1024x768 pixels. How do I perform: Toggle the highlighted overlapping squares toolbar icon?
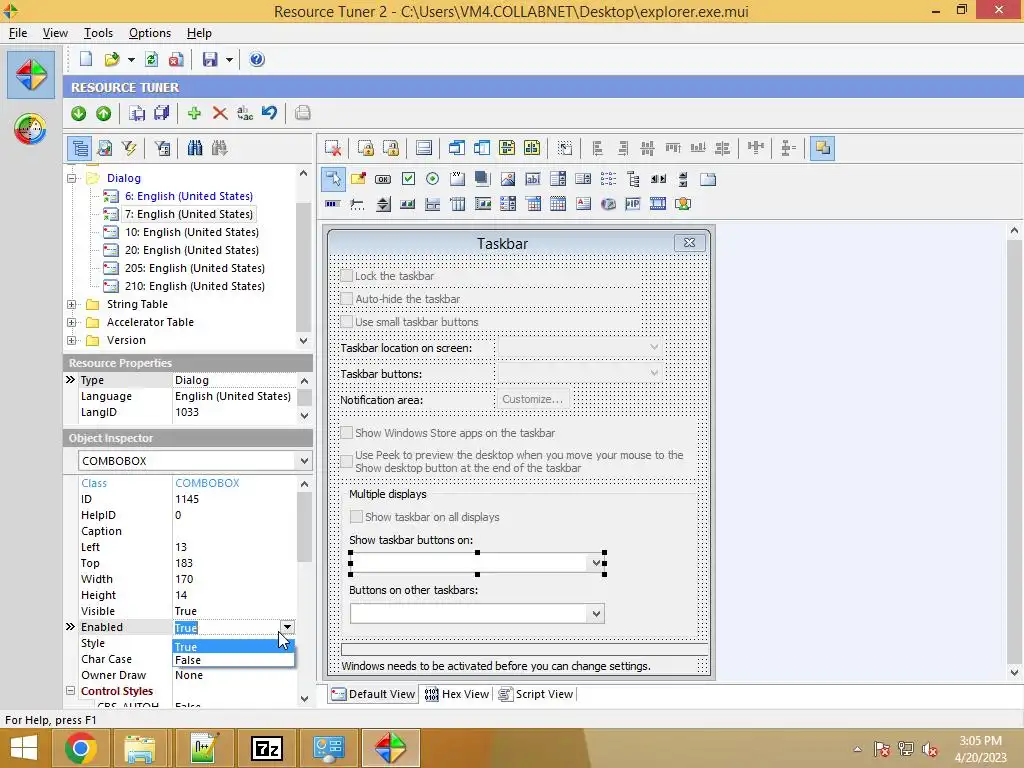pyautogui.click(x=822, y=148)
